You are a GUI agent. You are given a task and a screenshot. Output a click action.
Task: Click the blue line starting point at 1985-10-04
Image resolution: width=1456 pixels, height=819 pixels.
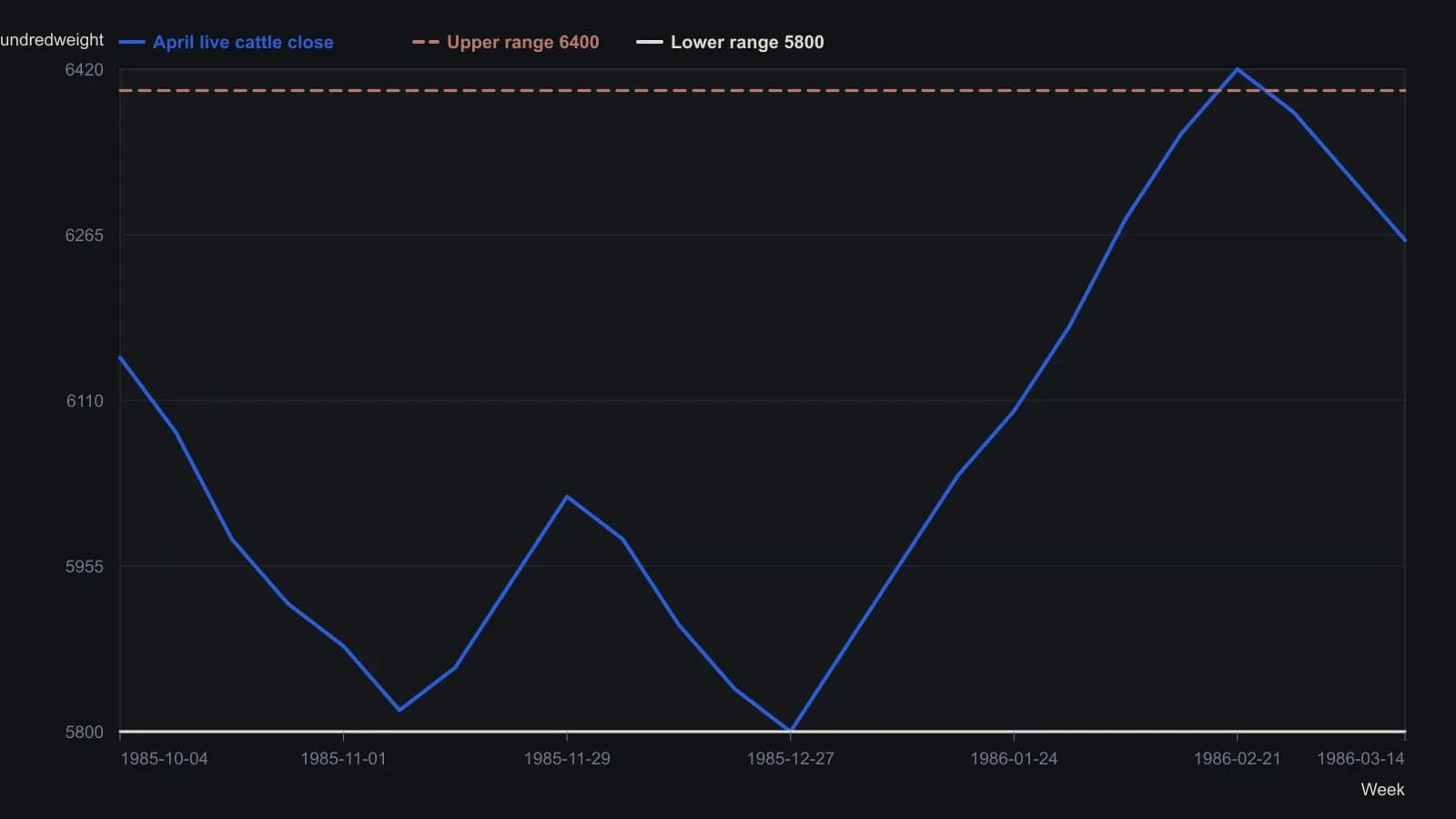click(x=121, y=358)
